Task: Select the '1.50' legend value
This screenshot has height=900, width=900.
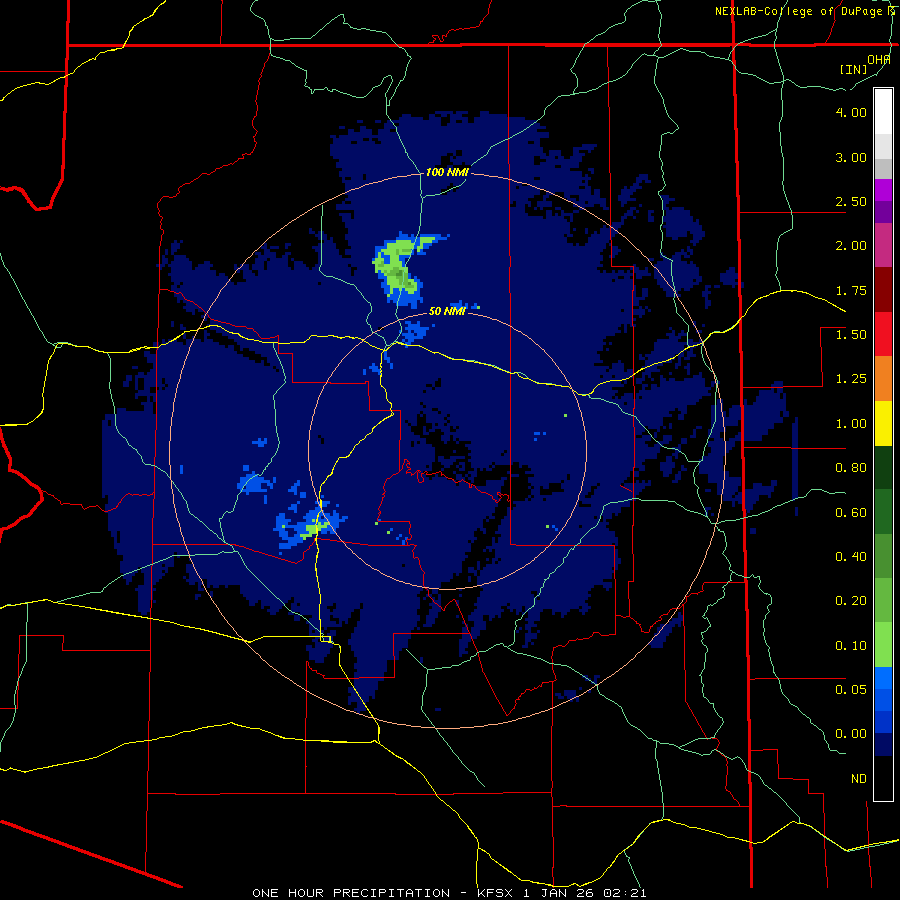Action: [851, 335]
